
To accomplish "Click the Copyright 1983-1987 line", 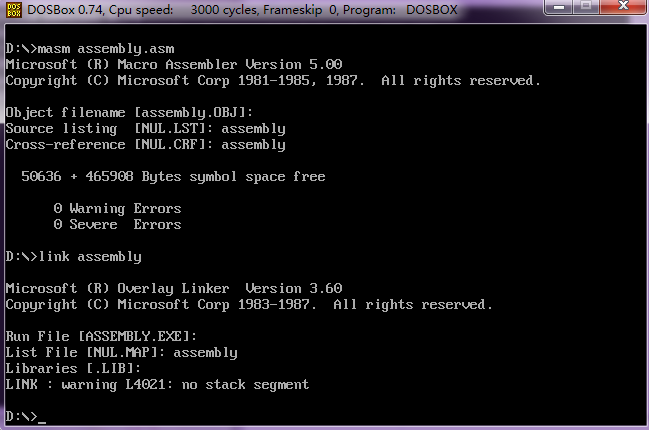I will pos(249,305).
